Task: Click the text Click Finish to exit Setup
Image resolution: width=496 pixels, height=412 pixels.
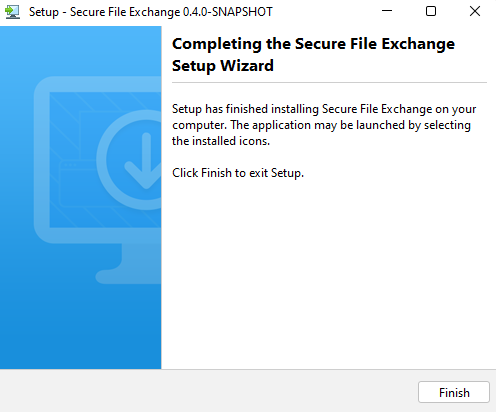Action: (238, 173)
